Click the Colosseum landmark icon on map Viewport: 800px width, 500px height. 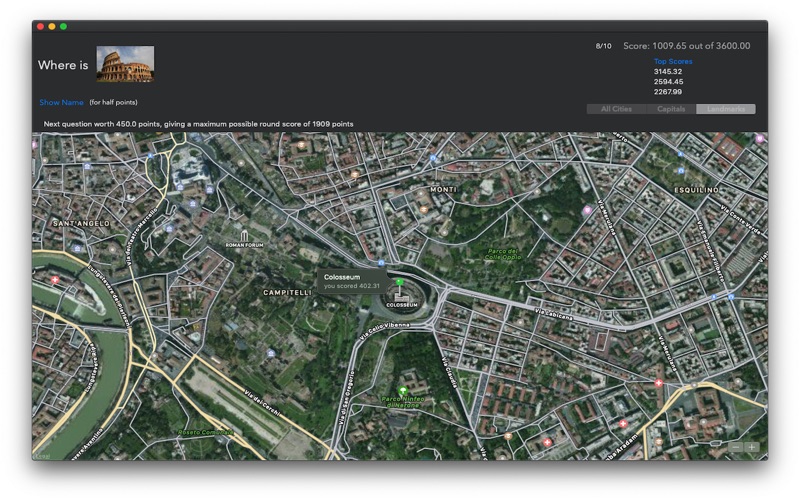click(x=402, y=297)
